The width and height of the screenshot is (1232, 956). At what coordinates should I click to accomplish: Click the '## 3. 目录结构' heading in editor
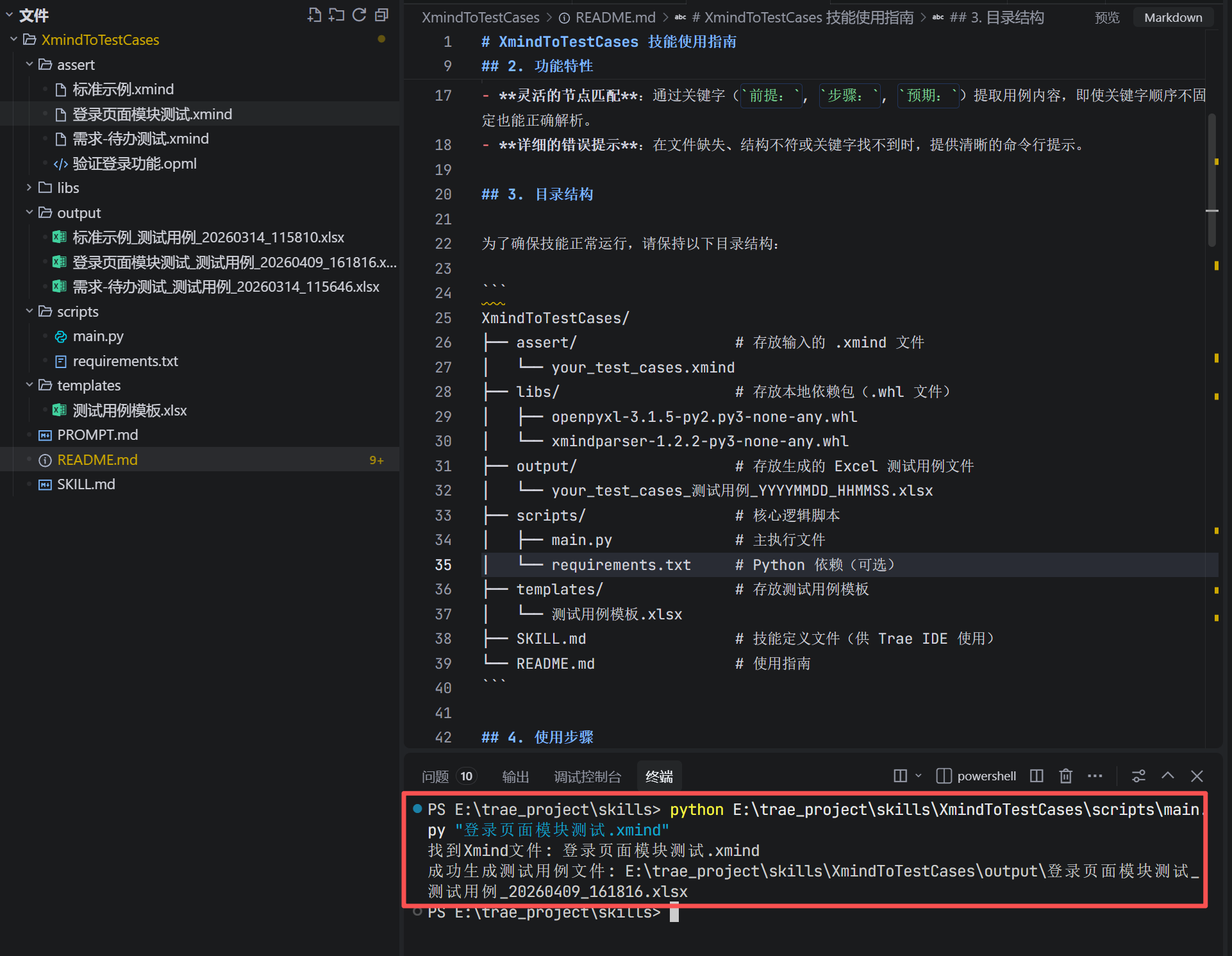click(x=537, y=194)
